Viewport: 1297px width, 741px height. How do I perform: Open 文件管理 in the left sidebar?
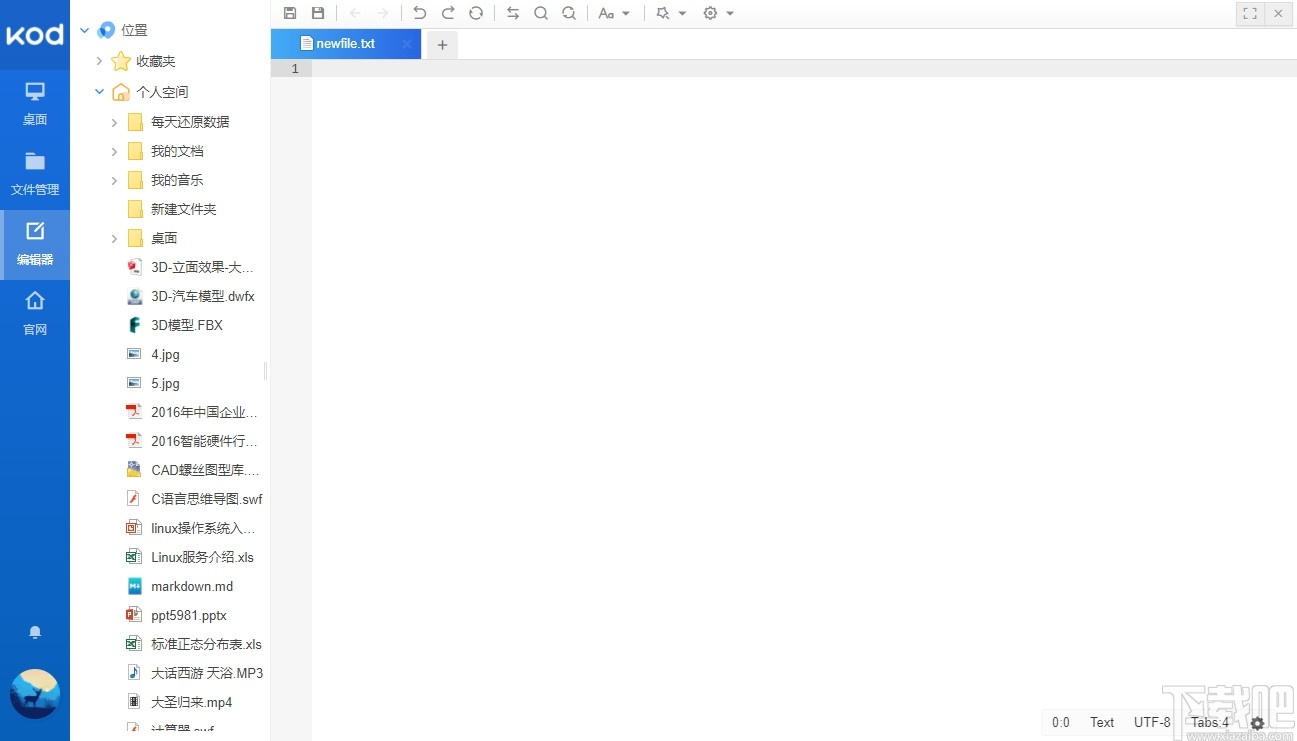[x=35, y=174]
